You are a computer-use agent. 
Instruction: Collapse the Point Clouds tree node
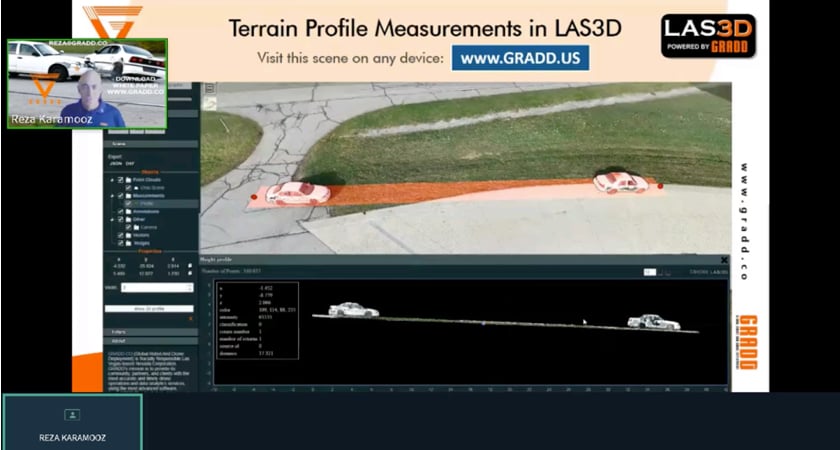coord(112,180)
